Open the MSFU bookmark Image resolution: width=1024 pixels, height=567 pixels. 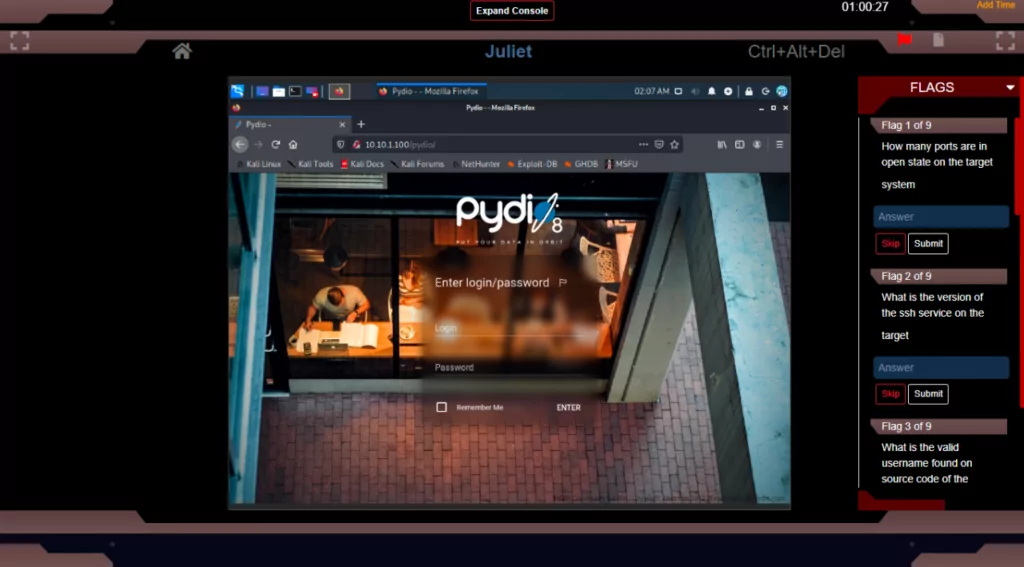pyautogui.click(x=621, y=164)
